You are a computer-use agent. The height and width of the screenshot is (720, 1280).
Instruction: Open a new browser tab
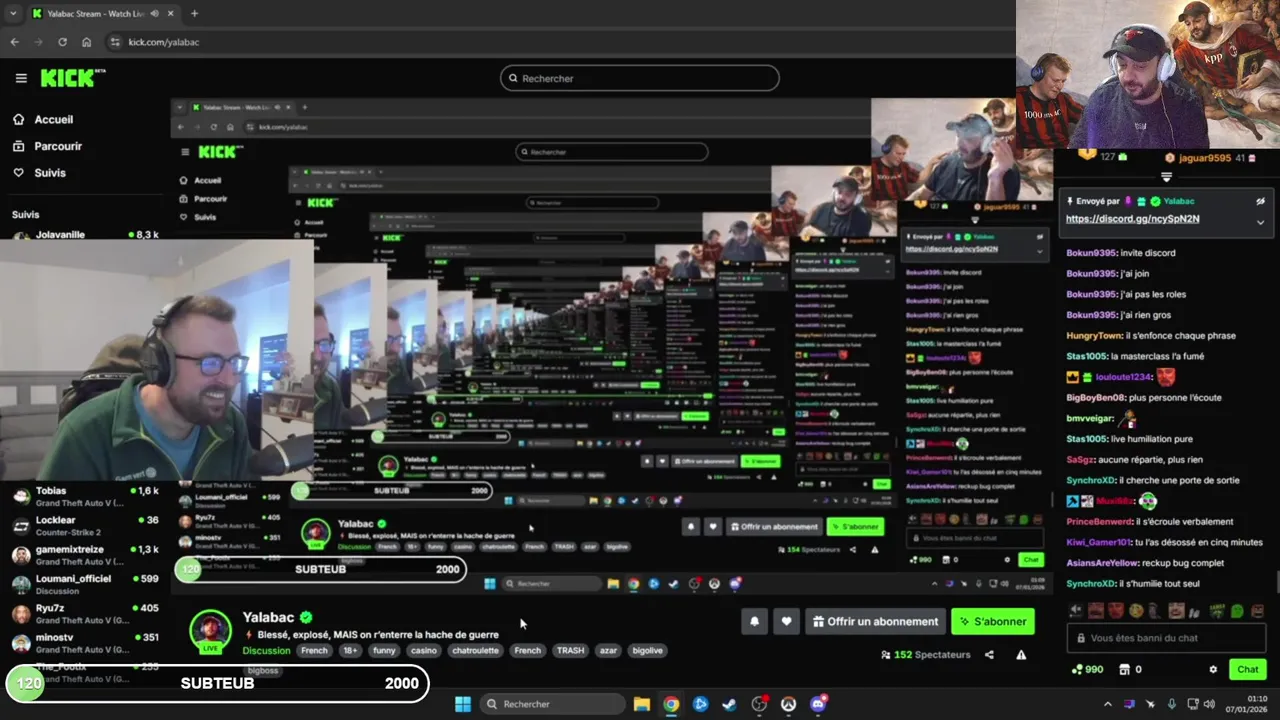(194, 14)
